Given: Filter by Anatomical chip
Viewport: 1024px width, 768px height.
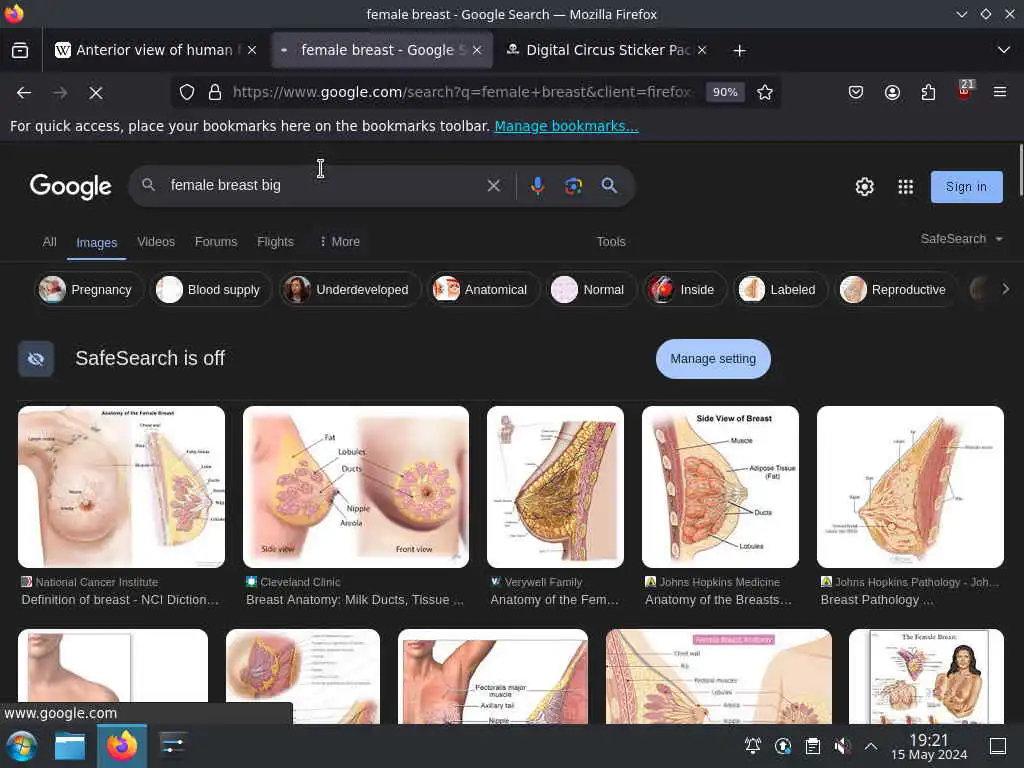Looking at the screenshot, I should pos(483,289).
